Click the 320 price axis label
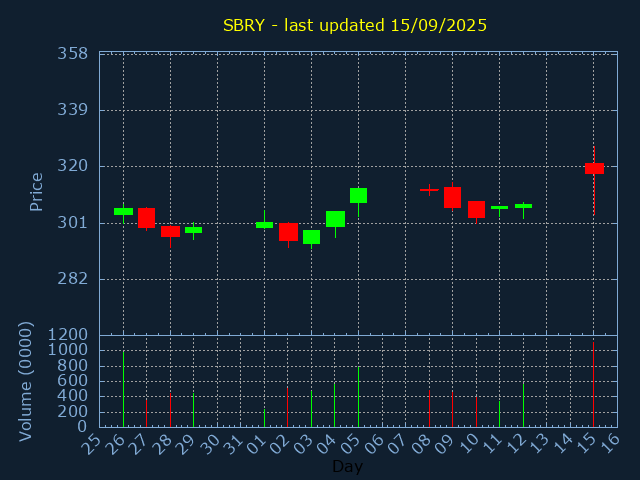The height and width of the screenshot is (480, 640). (x=73, y=166)
